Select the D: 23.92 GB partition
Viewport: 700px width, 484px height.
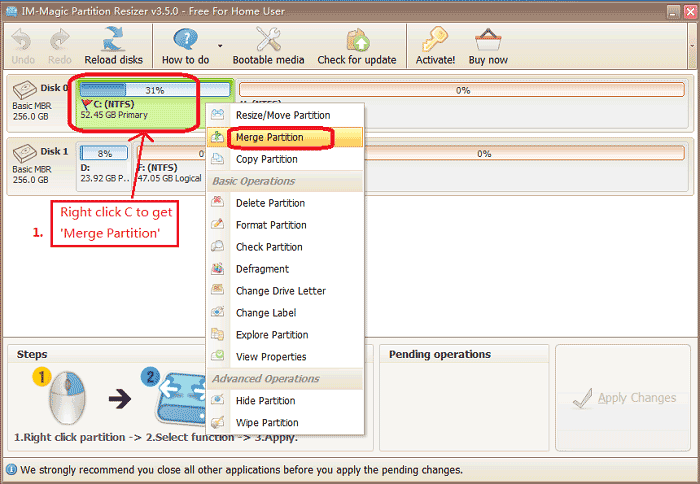104,166
